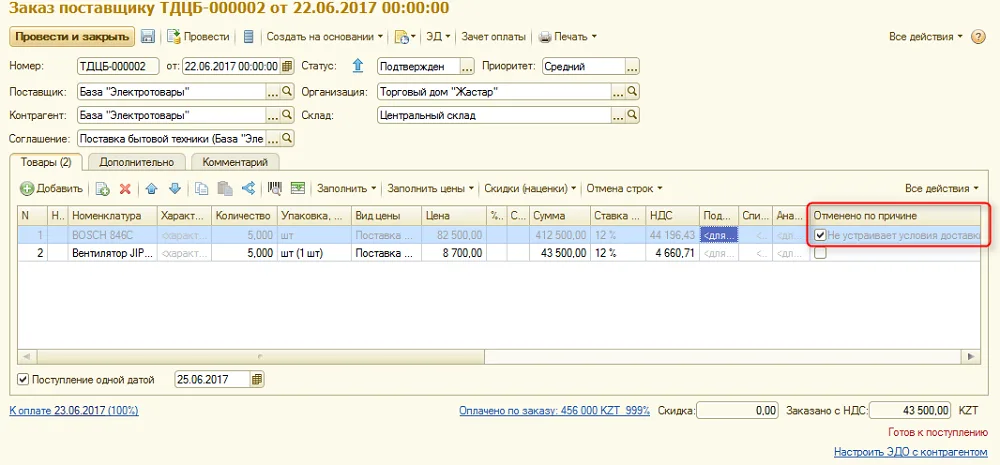
Task: Open the Отмена строк dropdown
Action: point(624,188)
